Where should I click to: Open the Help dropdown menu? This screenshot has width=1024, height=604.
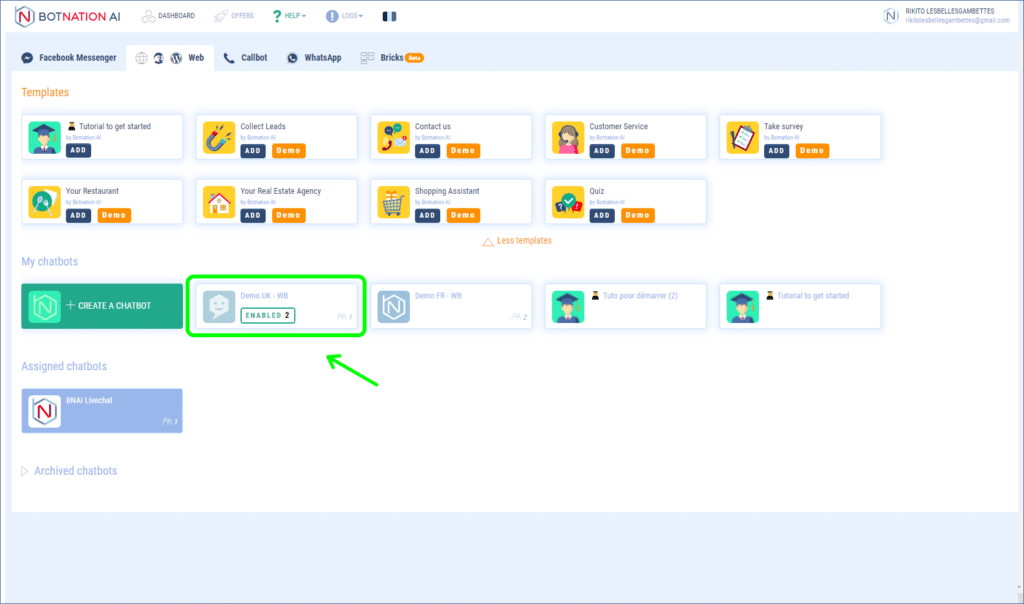[289, 16]
